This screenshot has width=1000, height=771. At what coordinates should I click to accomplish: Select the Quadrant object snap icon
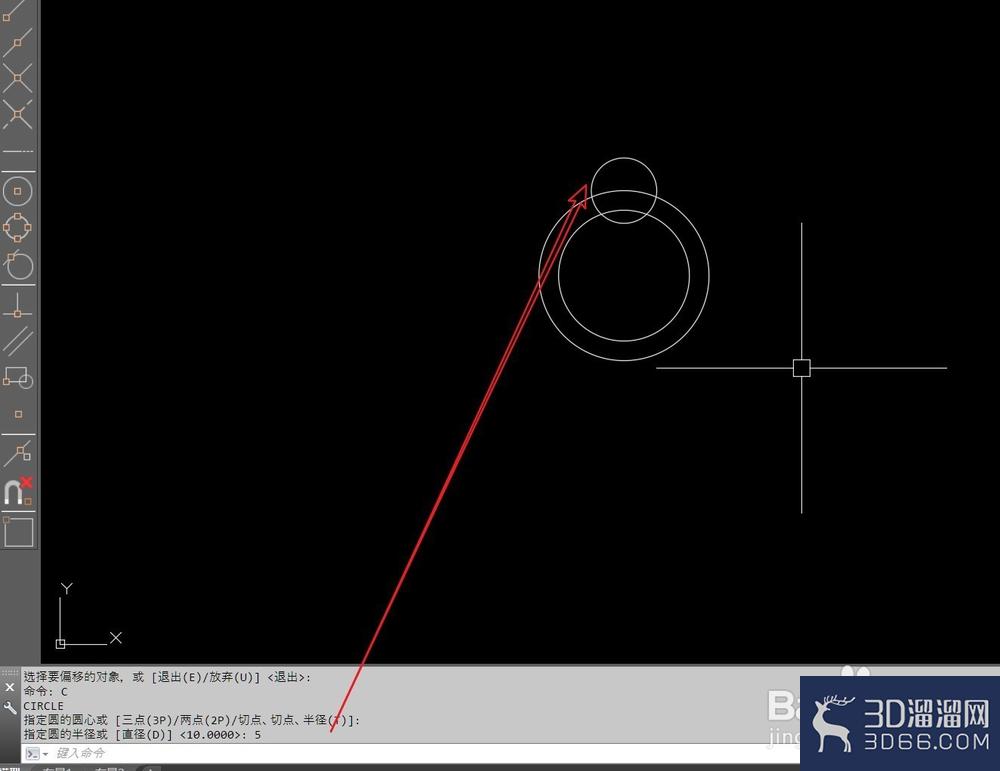(x=17, y=227)
